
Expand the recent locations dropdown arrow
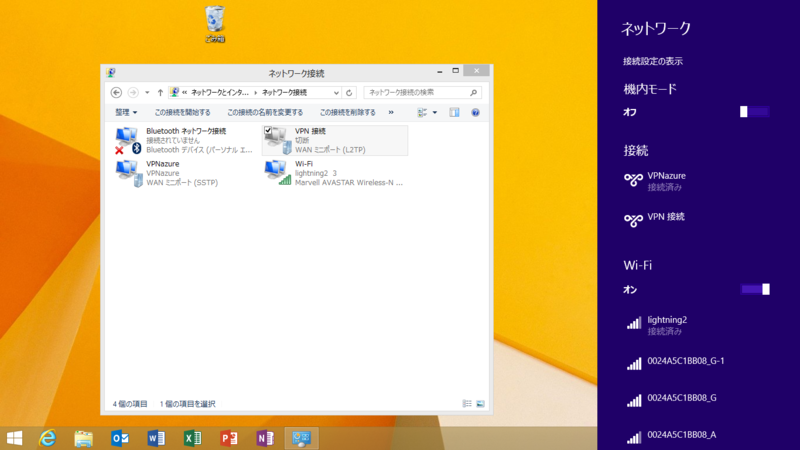tap(147, 92)
